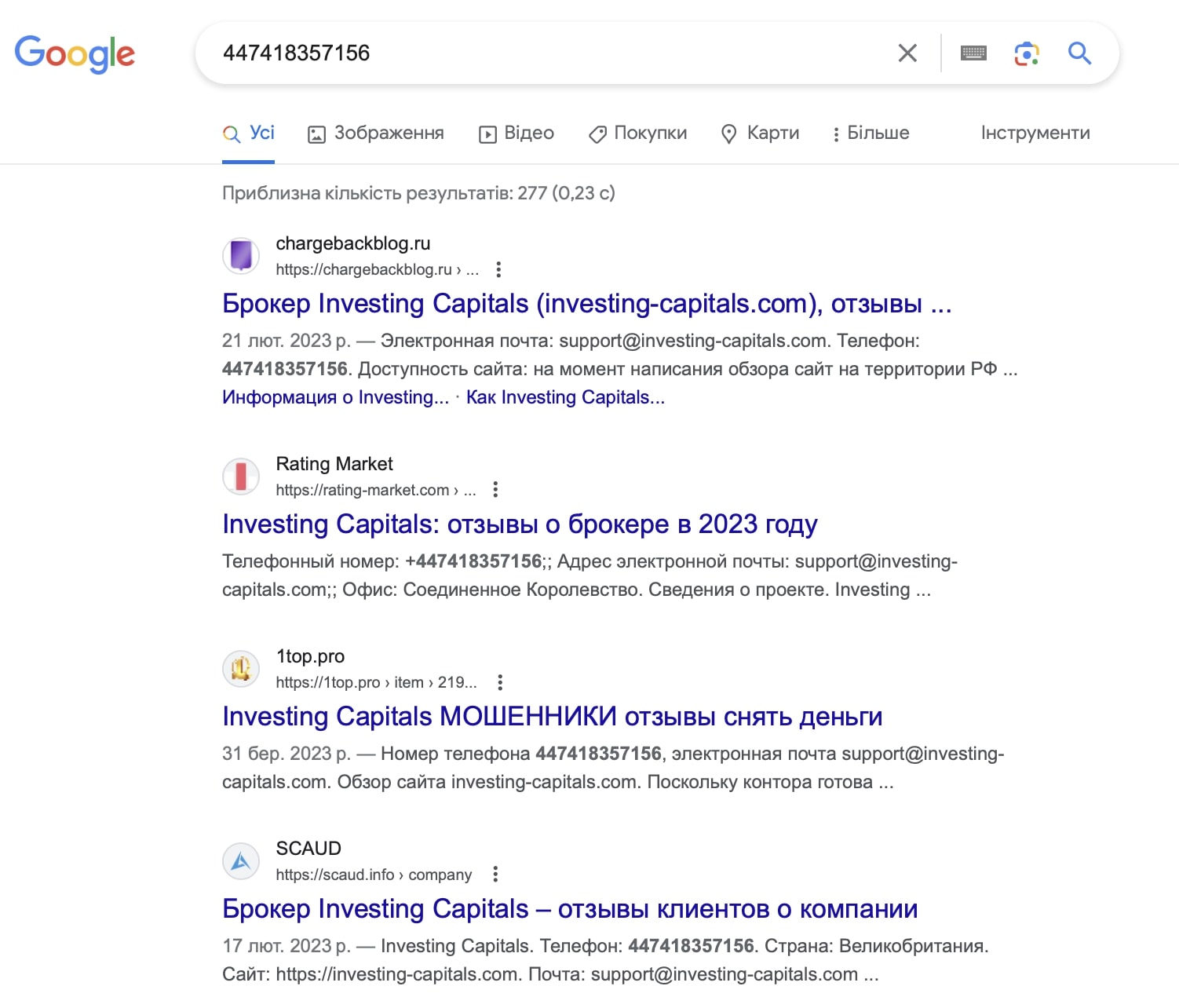Open Брокер Investing Capitals (investing-capitals.com) result
The image size is (1179, 1008).
586,304
